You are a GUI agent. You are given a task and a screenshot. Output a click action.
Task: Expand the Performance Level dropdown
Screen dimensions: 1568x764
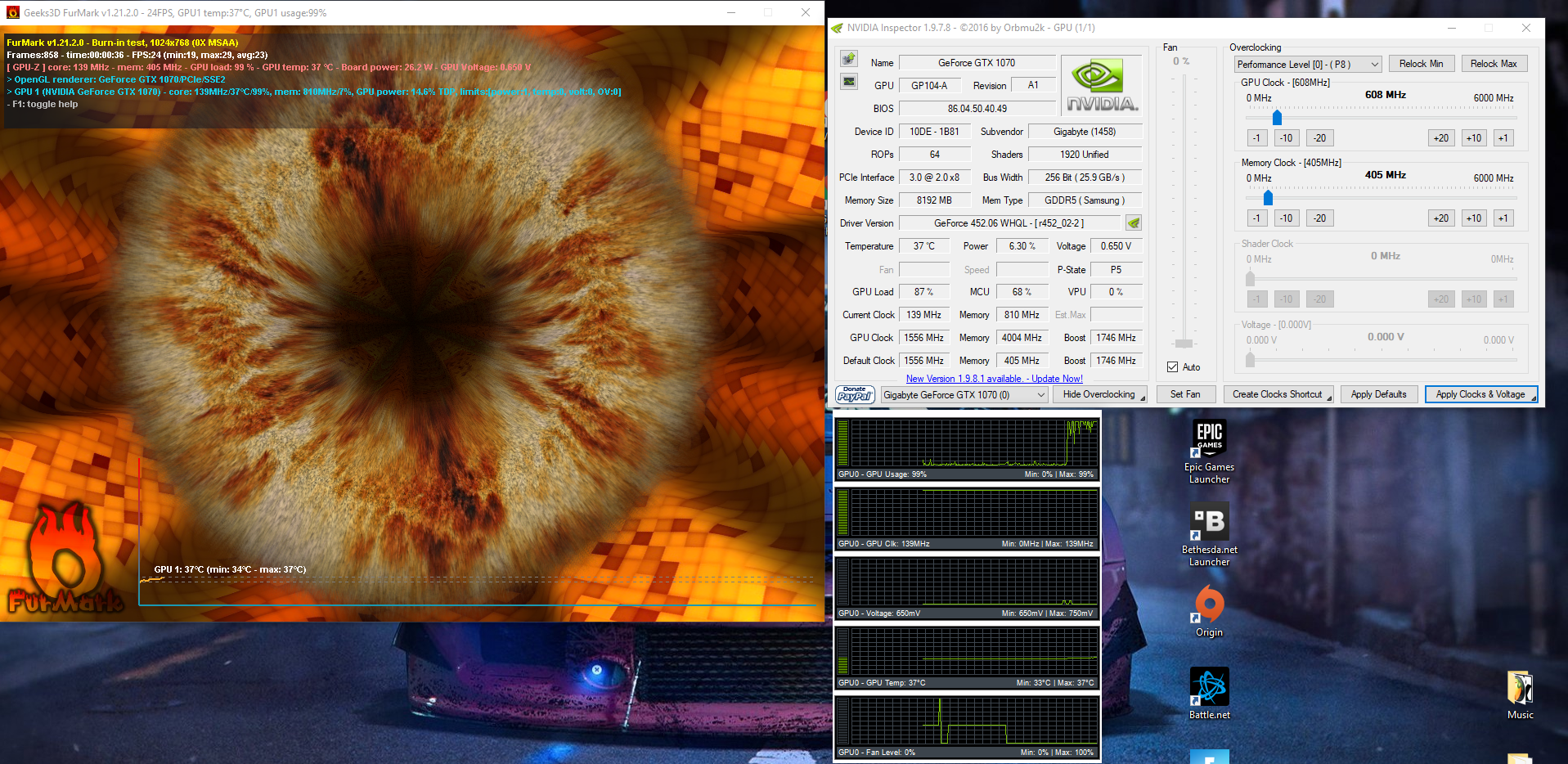click(x=1308, y=64)
